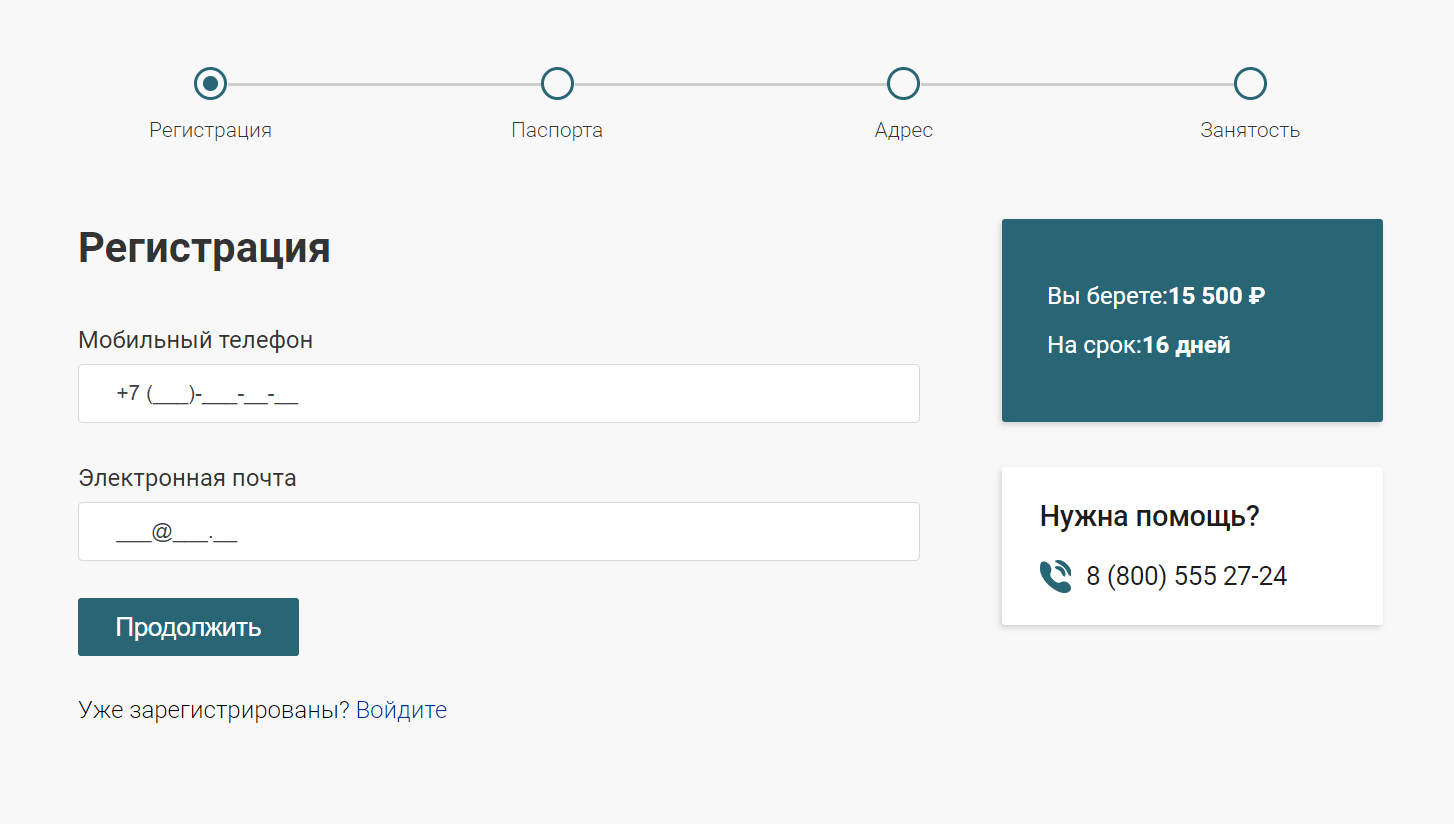Click the Уже зарегистрированы? text
The width and height of the screenshot is (1454, 824).
click(x=214, y=710)
